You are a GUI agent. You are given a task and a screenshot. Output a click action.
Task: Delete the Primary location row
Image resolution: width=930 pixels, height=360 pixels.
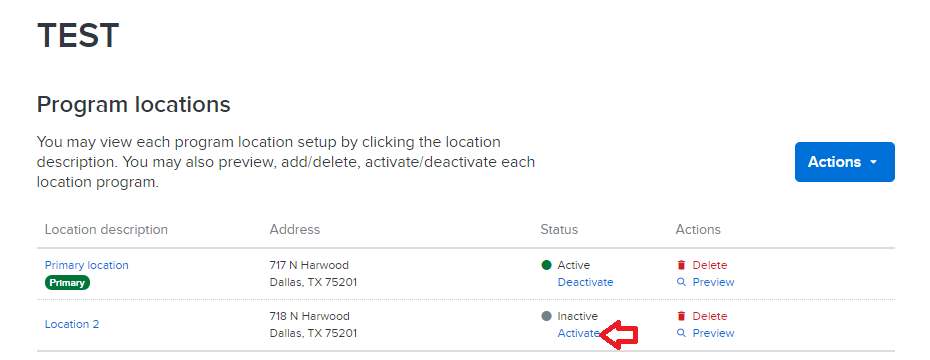click(709, 265)
